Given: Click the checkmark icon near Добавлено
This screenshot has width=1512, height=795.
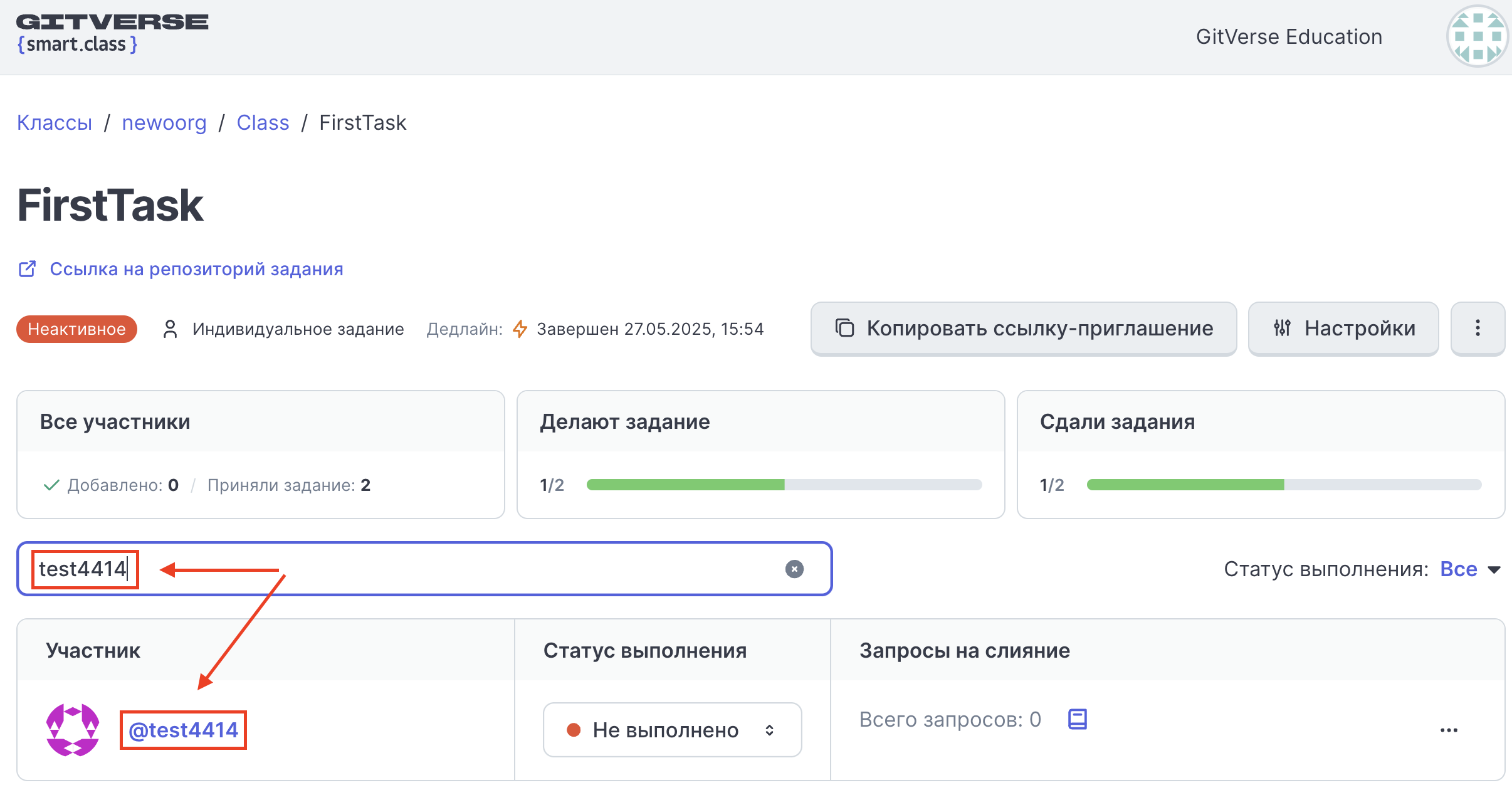Looking at the screenshot, I should [x=51, y=485].
